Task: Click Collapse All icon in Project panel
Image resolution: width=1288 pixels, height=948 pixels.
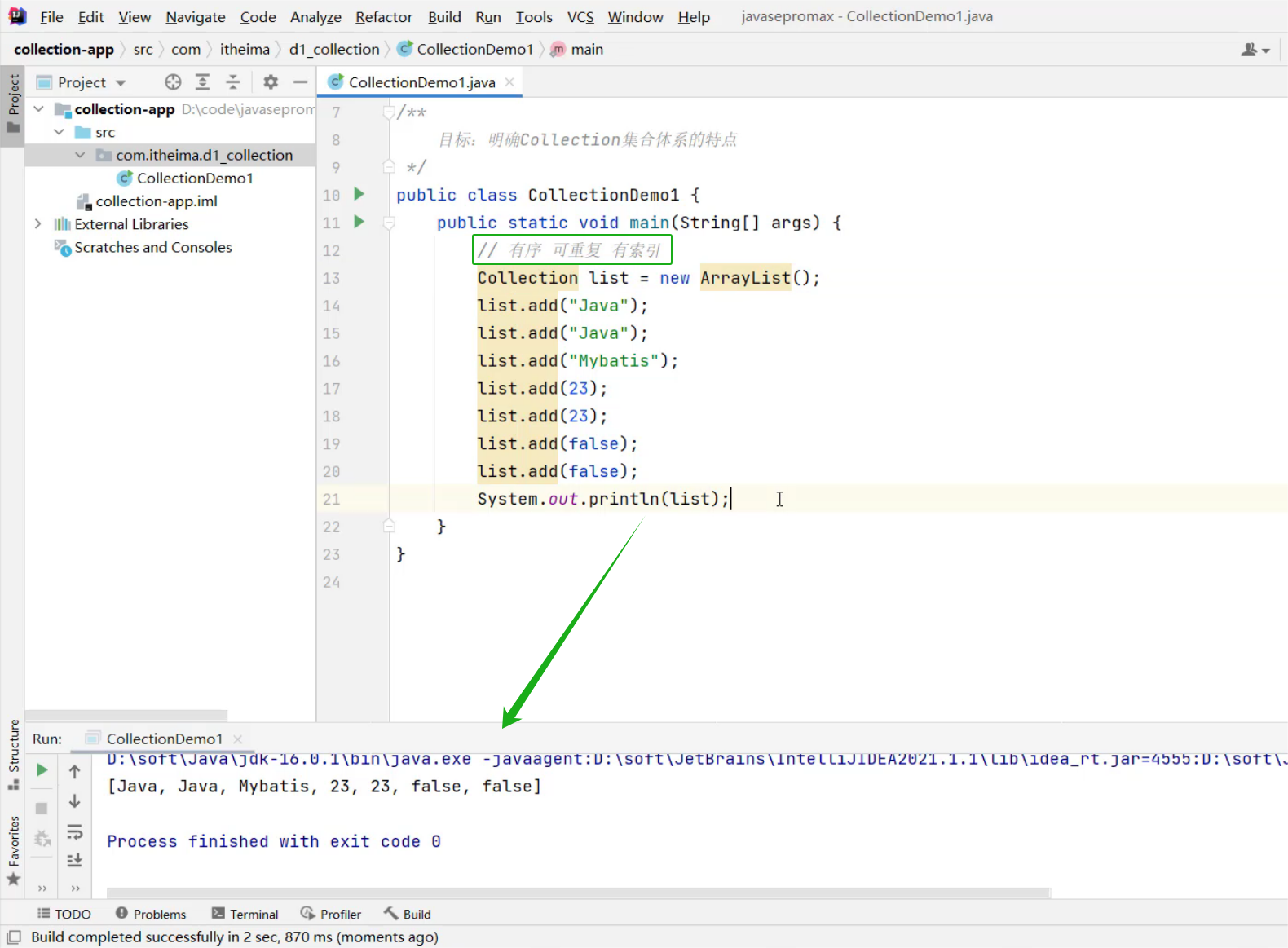Action: tap(233, 82)
